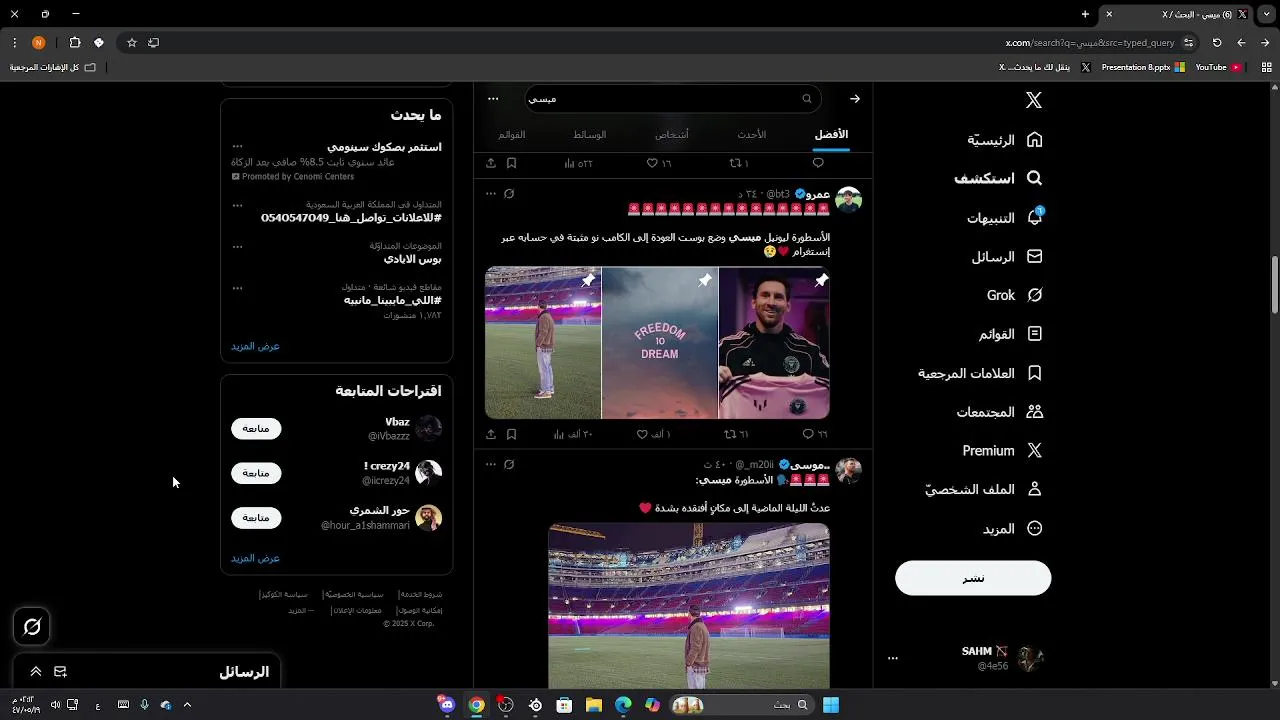Open عمرو profile avatar
Image resolution: width=1280 pixels, height=720 pixels.
coord(849,200)
